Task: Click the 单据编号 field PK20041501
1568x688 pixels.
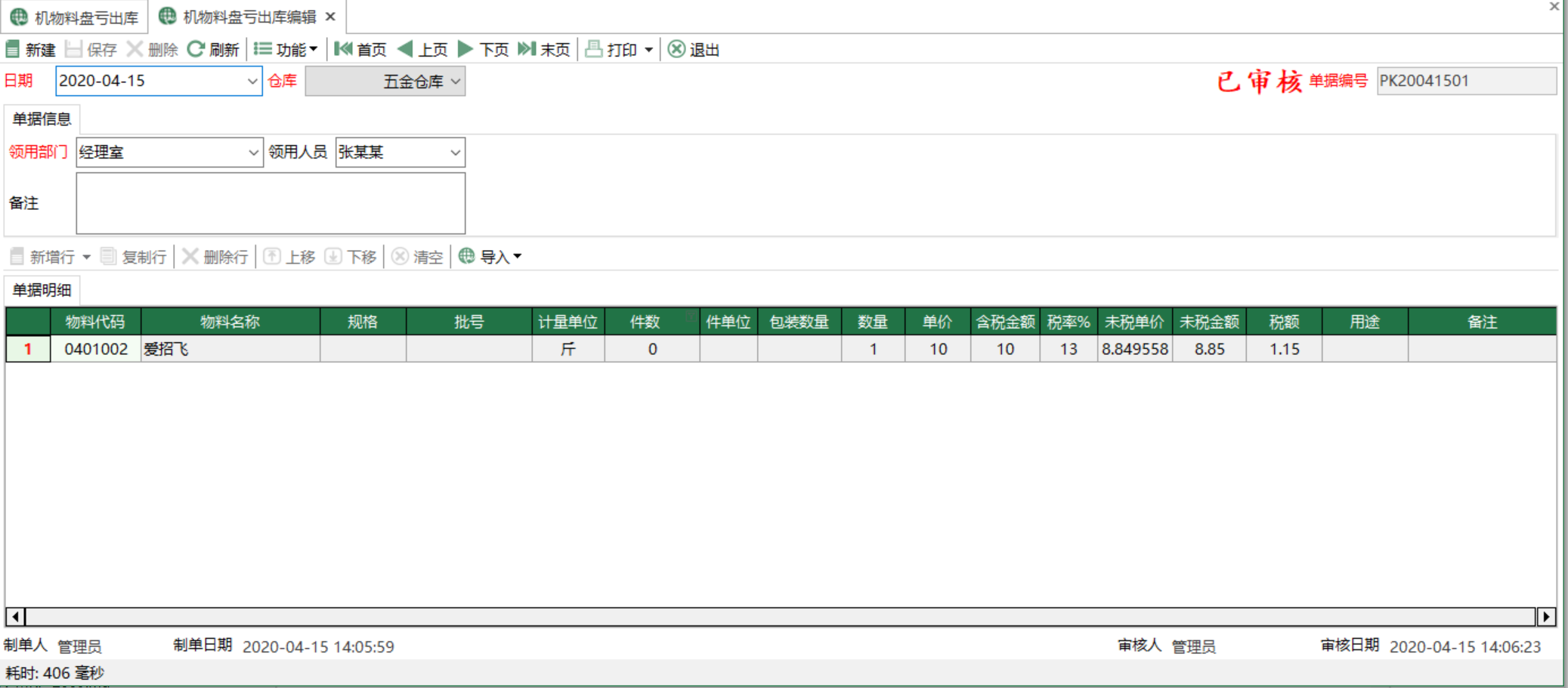Action: pos(1466,81)
